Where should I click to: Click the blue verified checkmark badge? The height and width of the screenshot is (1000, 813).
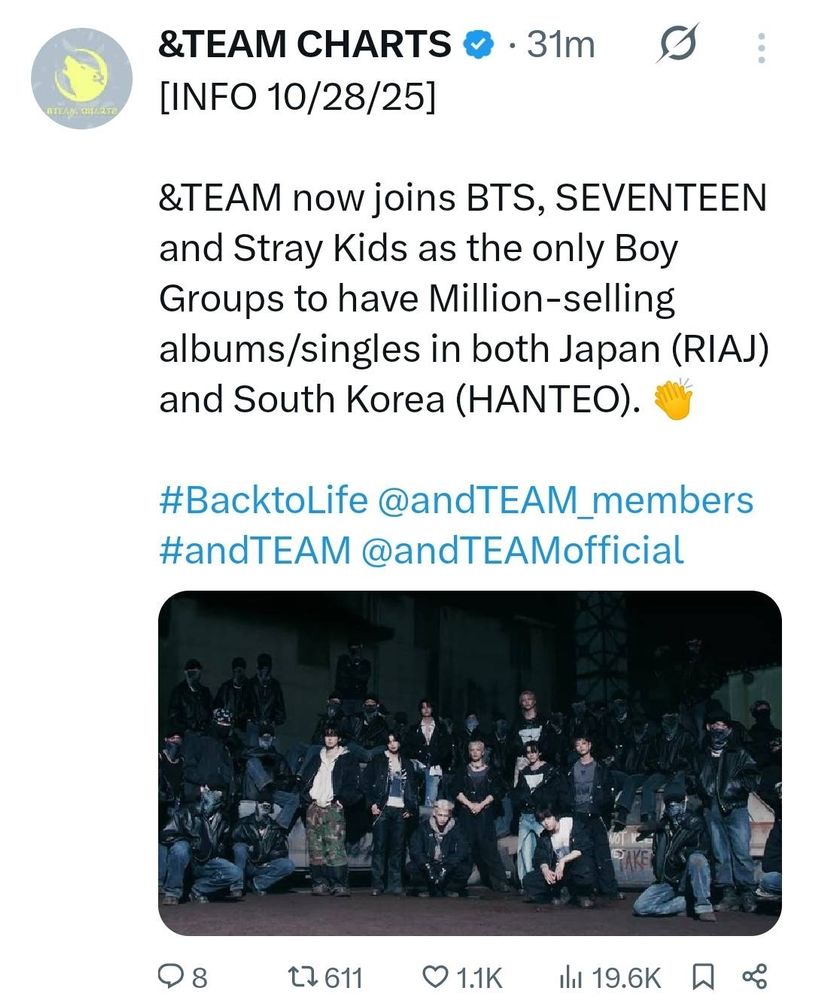[x=478, y=44]
